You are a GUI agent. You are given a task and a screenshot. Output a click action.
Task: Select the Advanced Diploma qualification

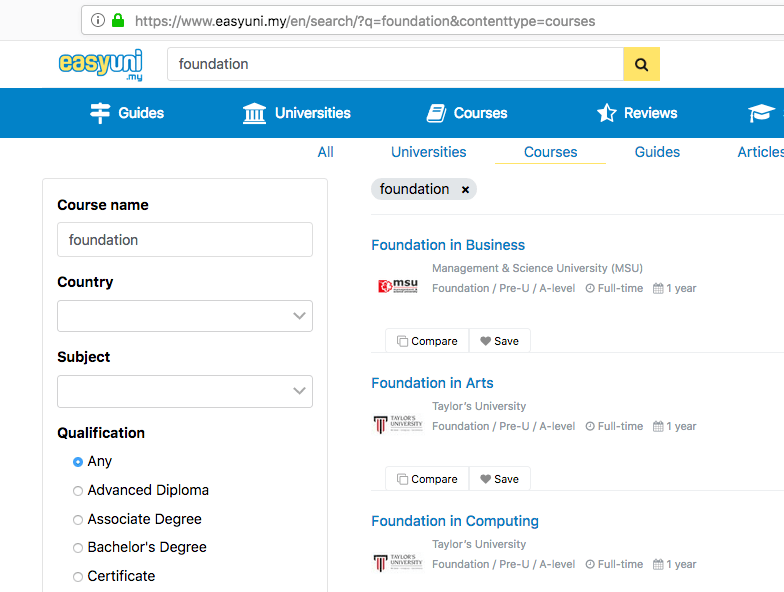(x=78, y=490)
